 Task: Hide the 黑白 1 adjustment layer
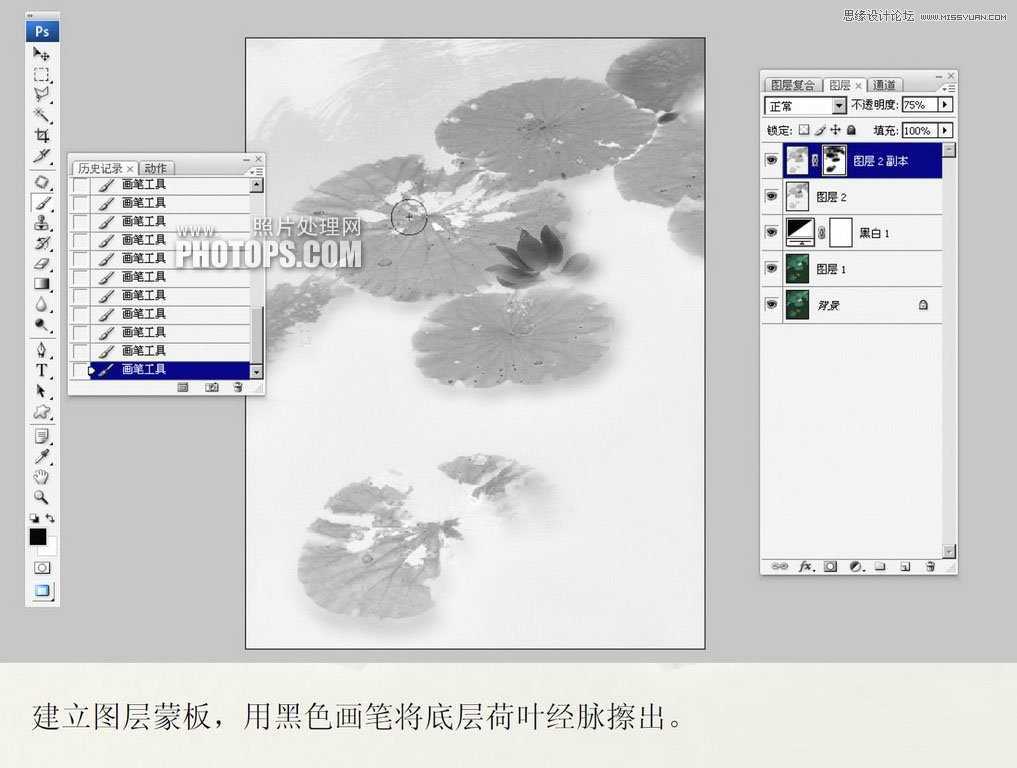point(771,232)
